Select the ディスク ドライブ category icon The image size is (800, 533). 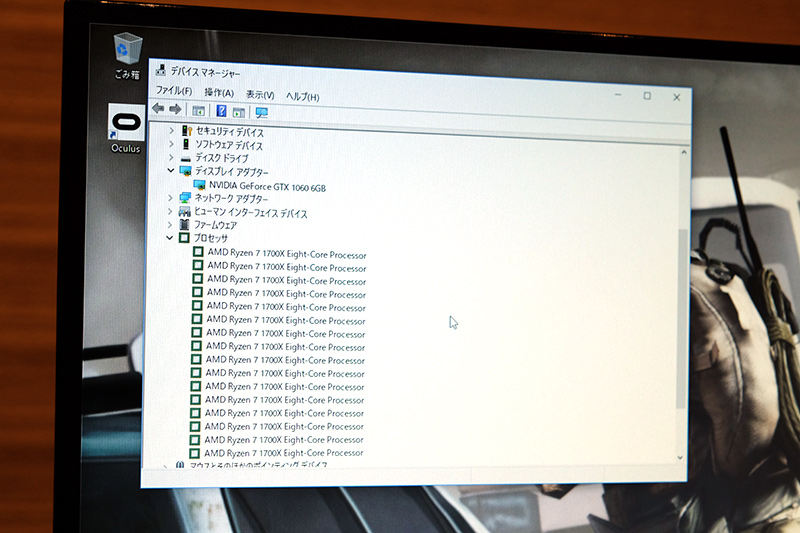click(x=186, y=158)
